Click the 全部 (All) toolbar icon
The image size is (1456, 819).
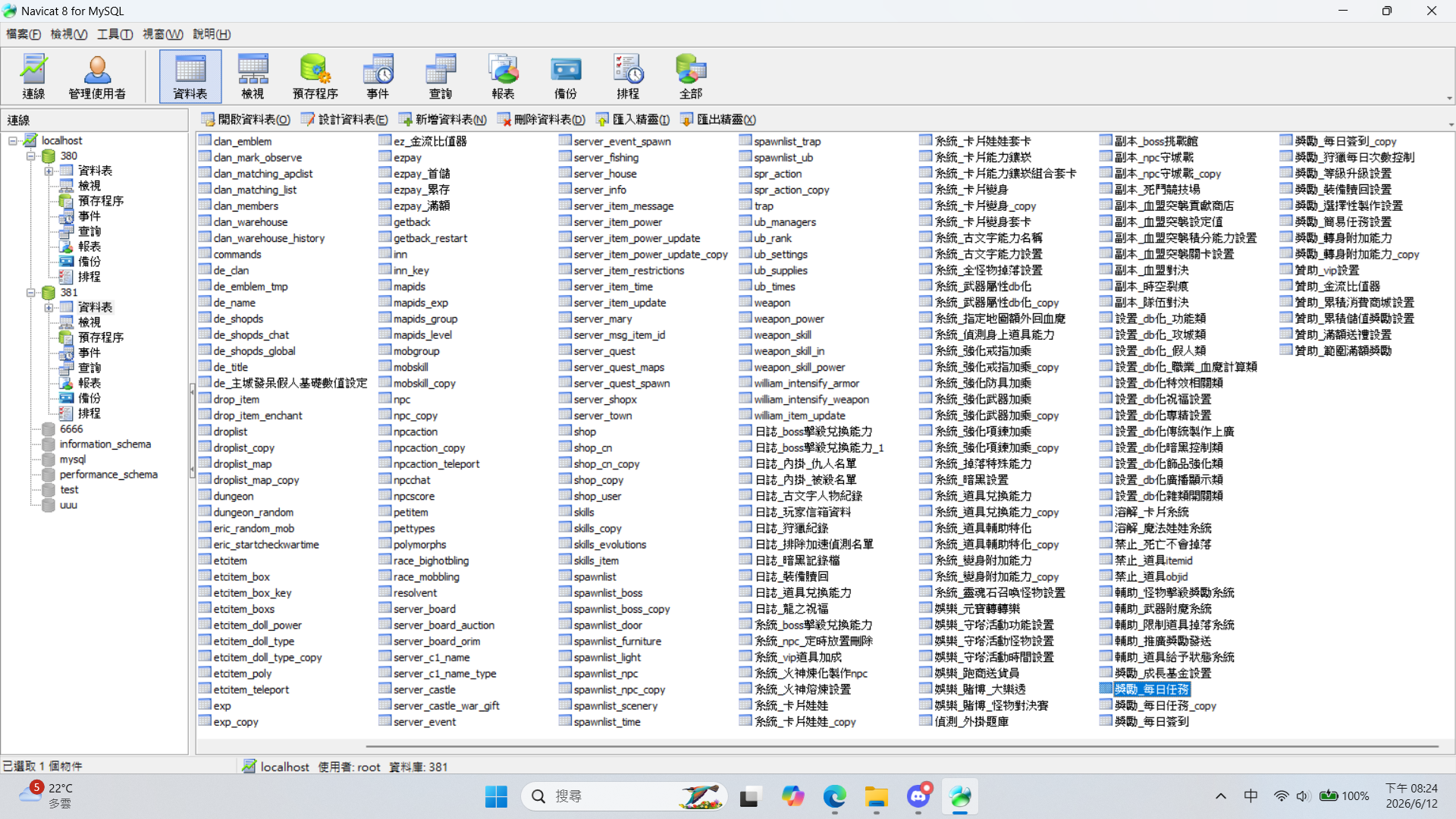(691, 77)
